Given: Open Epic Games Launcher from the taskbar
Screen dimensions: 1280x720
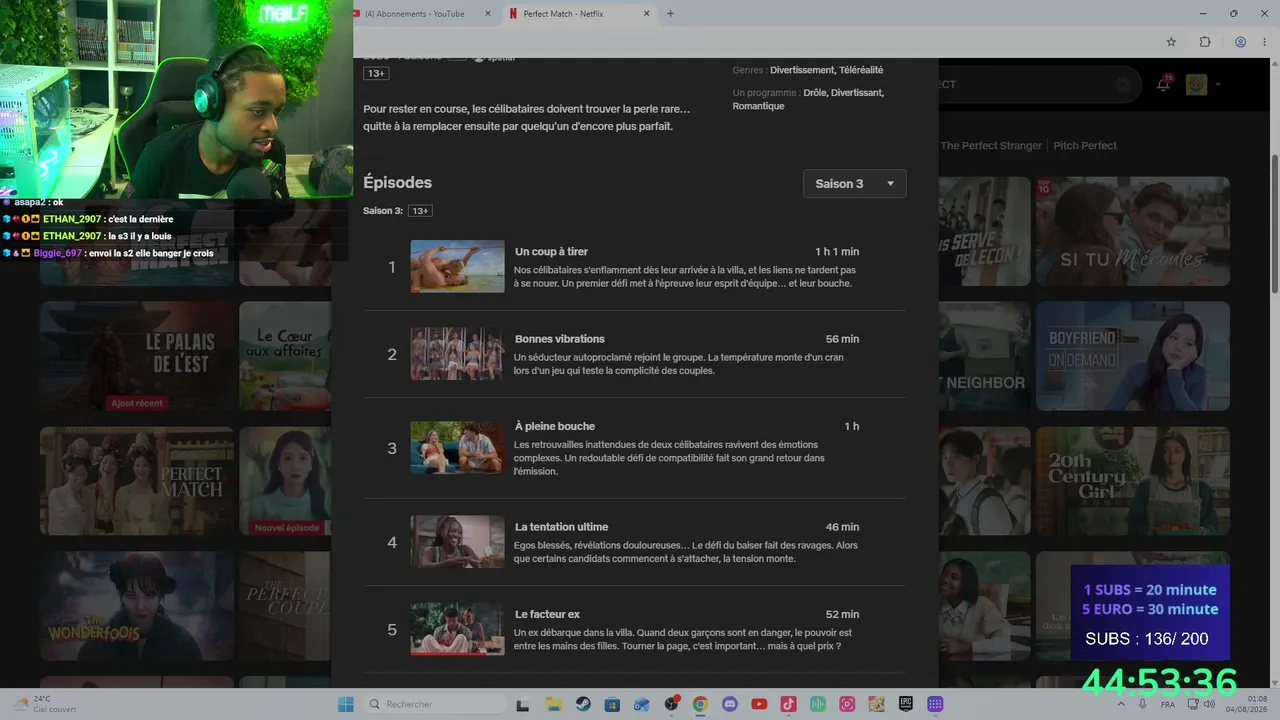Looking at the screenshot, I should (x=906, y=704).
